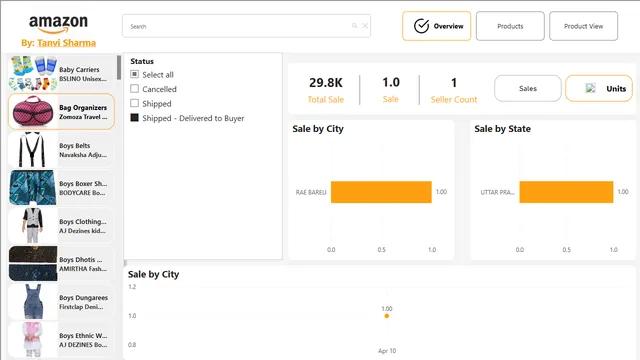Screen dimensions: 640x360
Task: Click the Seller Count label
Action: pos(454,100)
